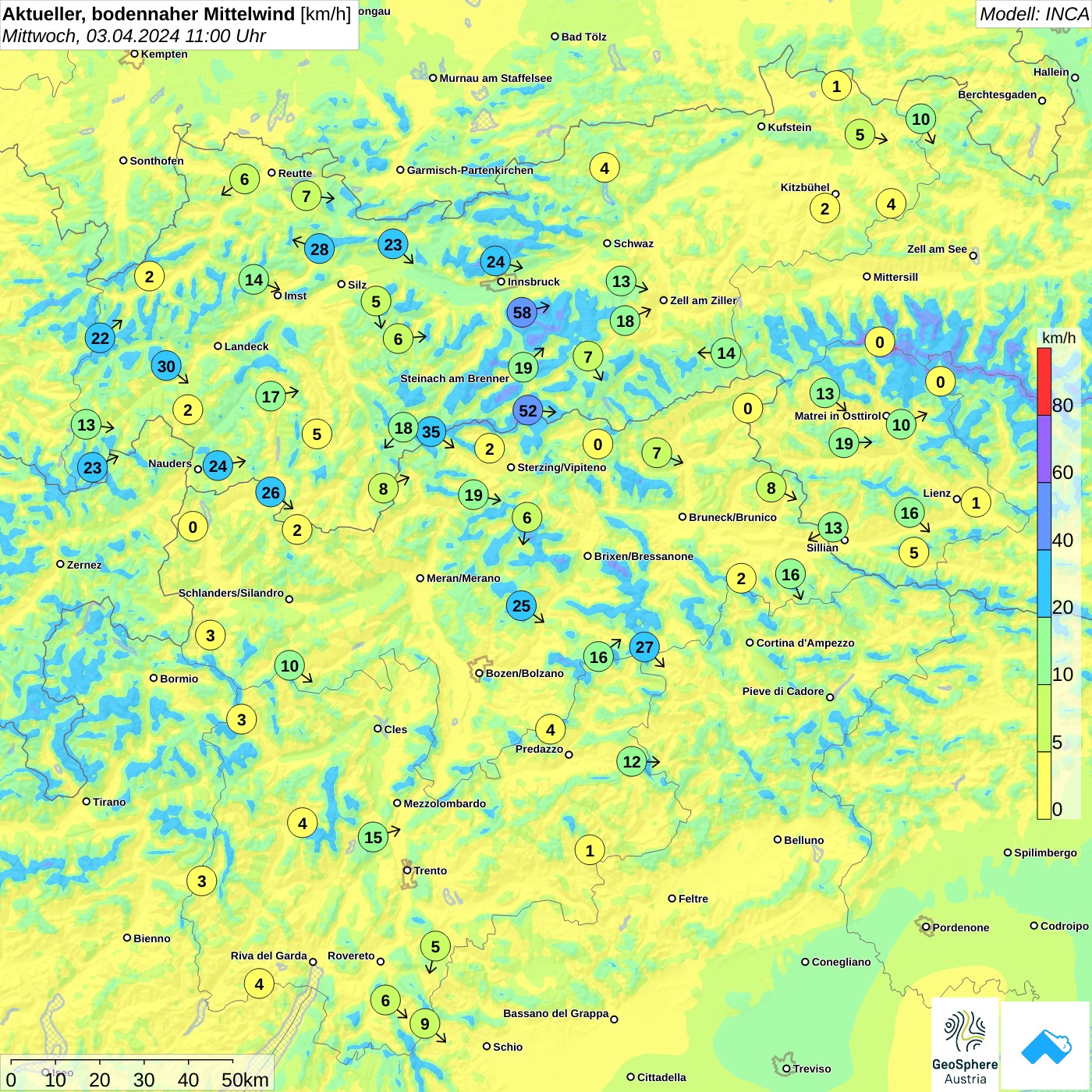This screenshot has width=1092, height=1092.
Task: Click the 27 km/h wind marker
Action: (x=644, y=647)
